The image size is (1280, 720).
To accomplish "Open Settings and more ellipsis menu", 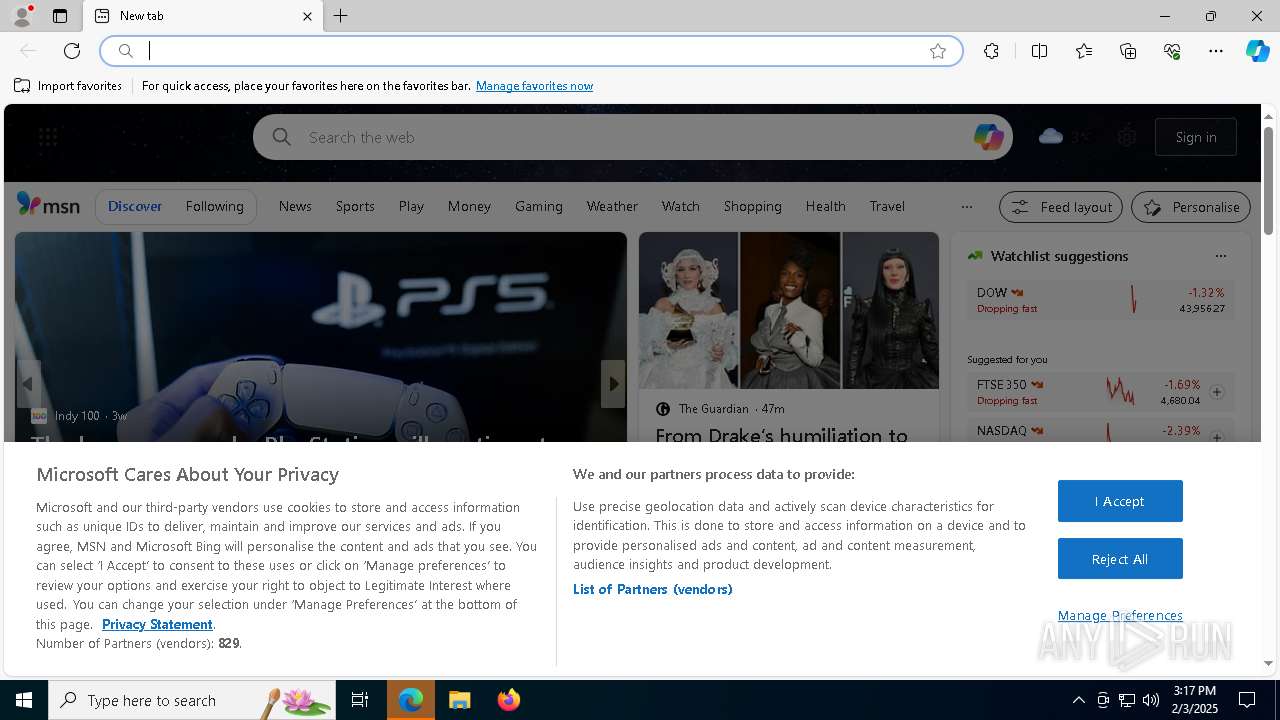I will coord(1216,51).
